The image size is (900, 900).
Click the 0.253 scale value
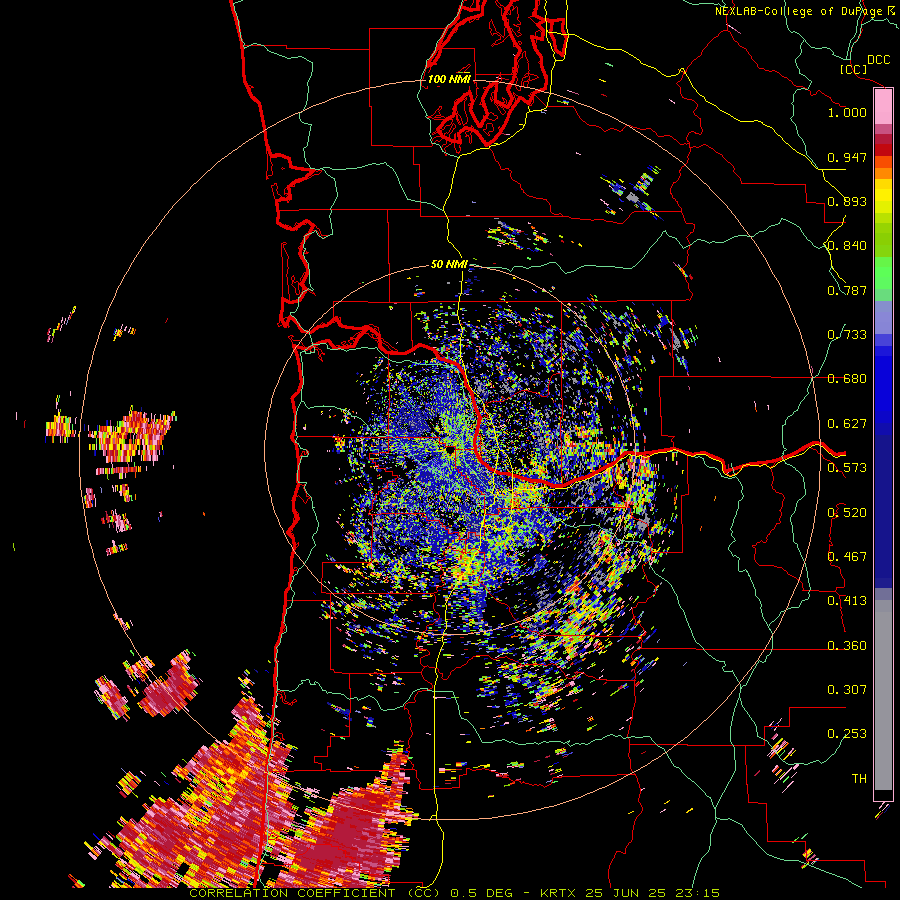(847, 734)
